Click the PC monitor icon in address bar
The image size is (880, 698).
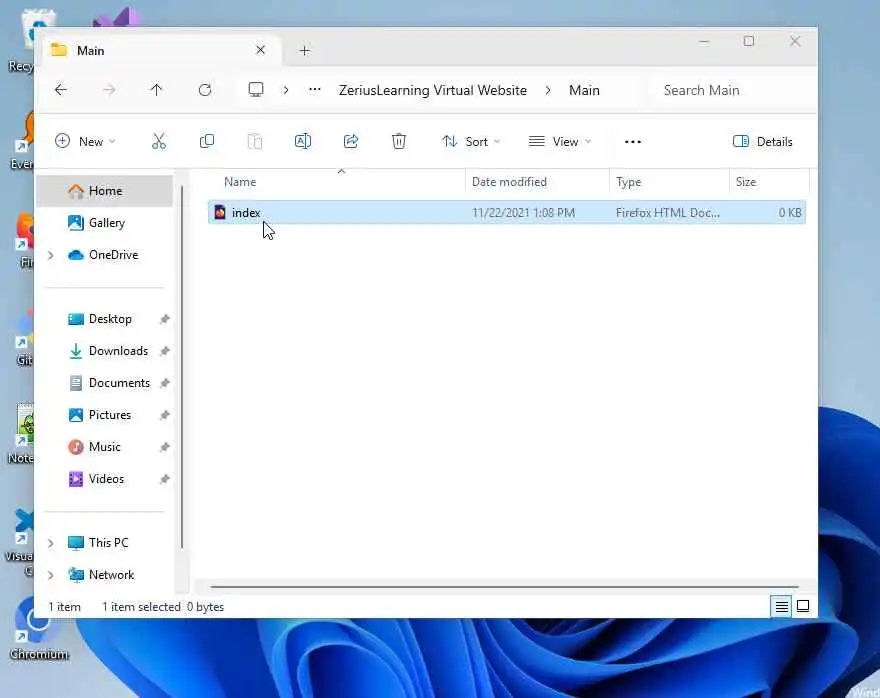[x=256, y=90]
